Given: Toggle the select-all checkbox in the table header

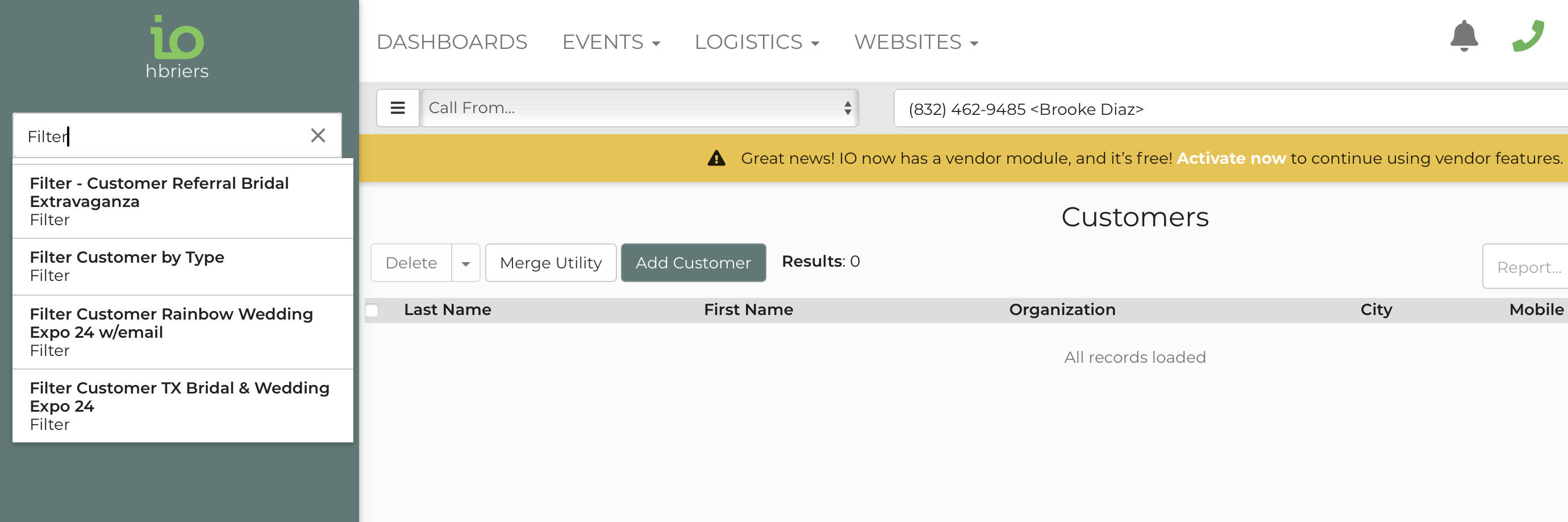Looking at the screenshot, I should coord(372,310).
